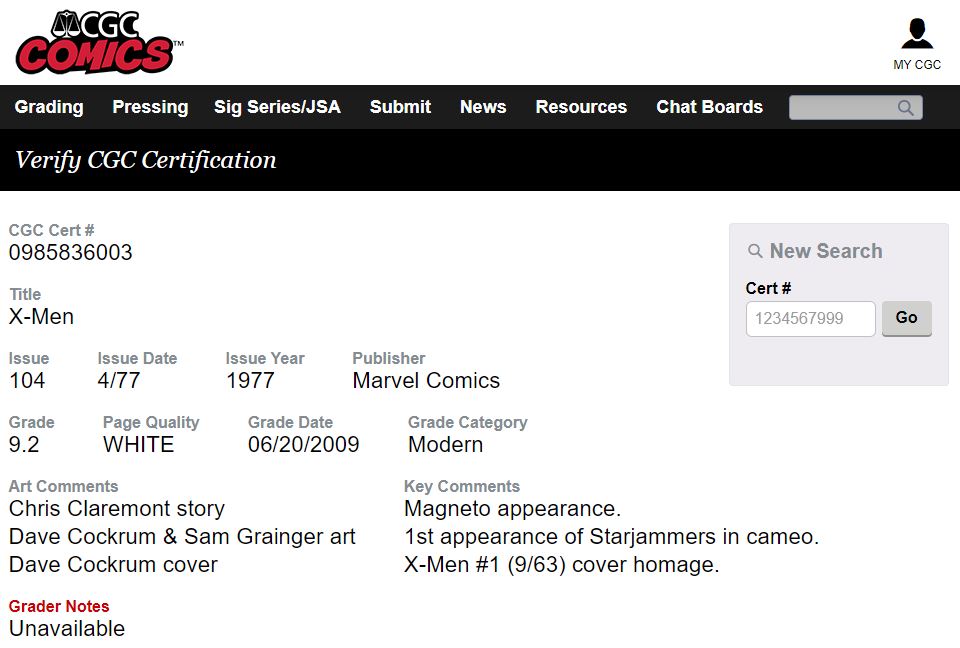Open the Grading menu

pyautogui.click(x=49, y=107)
